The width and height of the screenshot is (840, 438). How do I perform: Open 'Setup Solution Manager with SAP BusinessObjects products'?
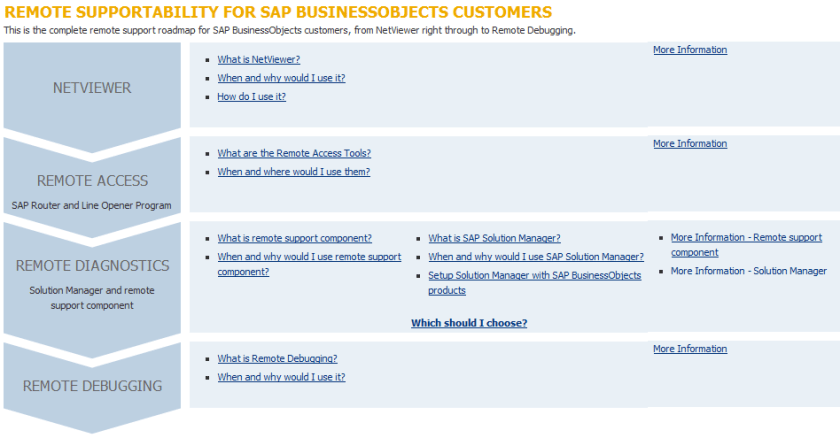(534, 276)
